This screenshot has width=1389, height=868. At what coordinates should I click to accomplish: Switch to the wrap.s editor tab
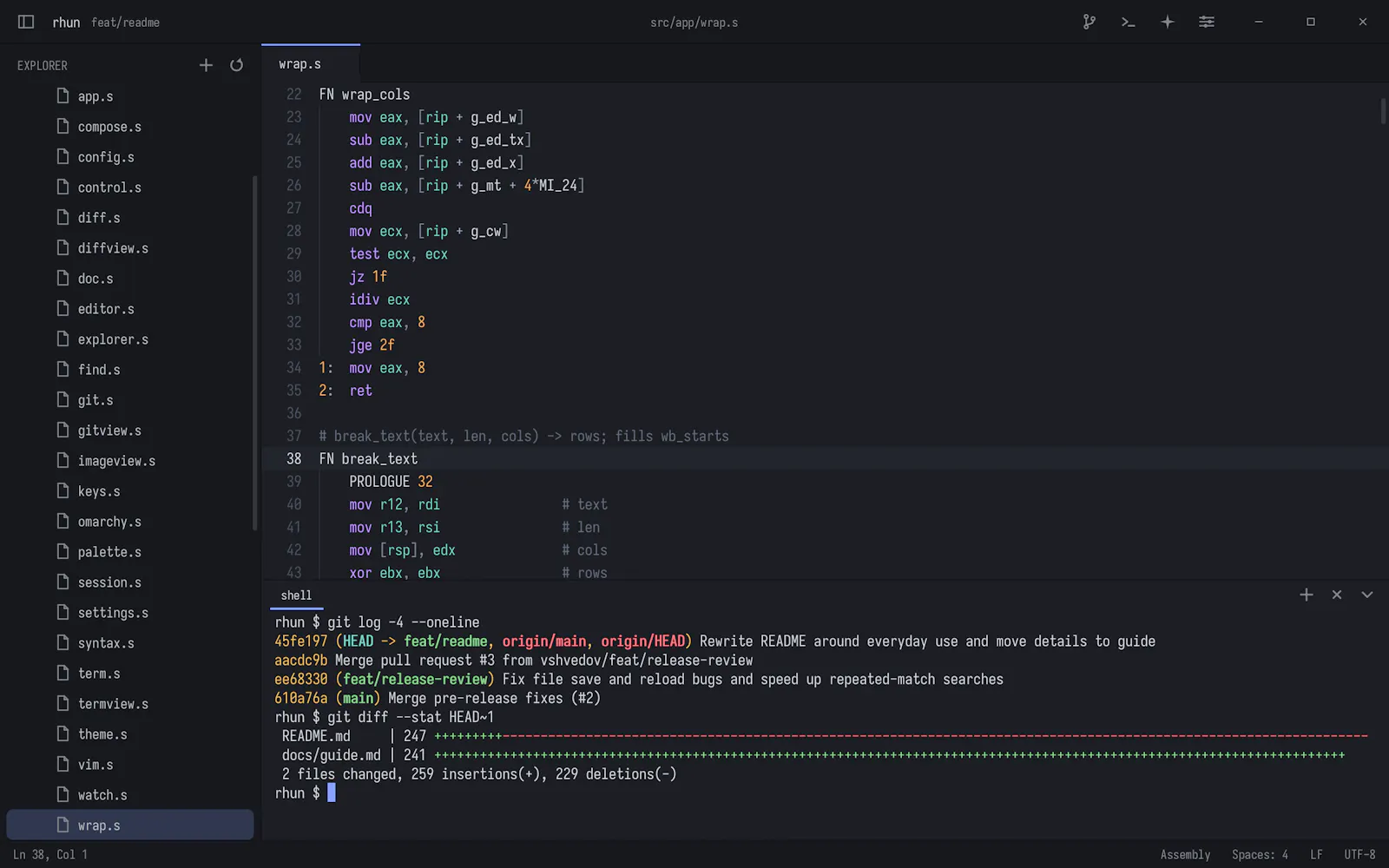[x=310, y=64]
